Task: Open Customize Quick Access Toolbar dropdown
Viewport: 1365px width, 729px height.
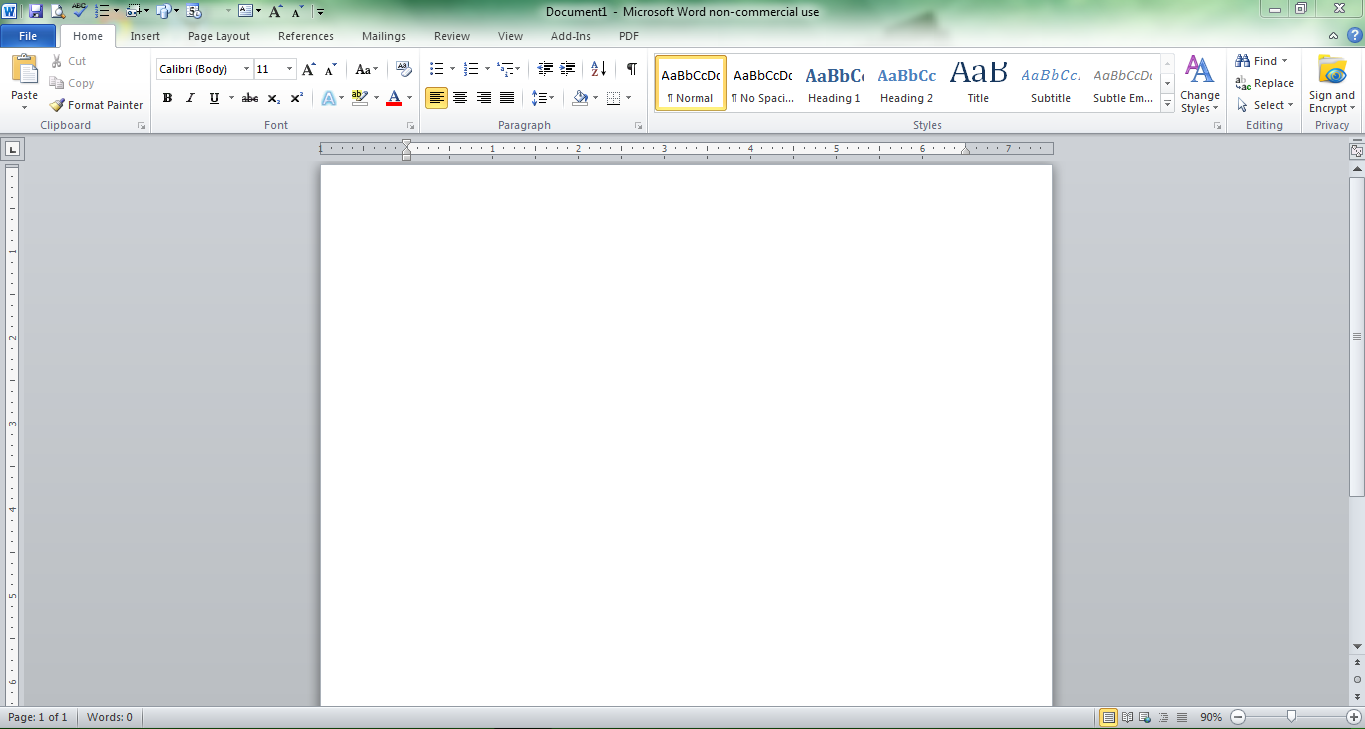Action: [320, 12]
